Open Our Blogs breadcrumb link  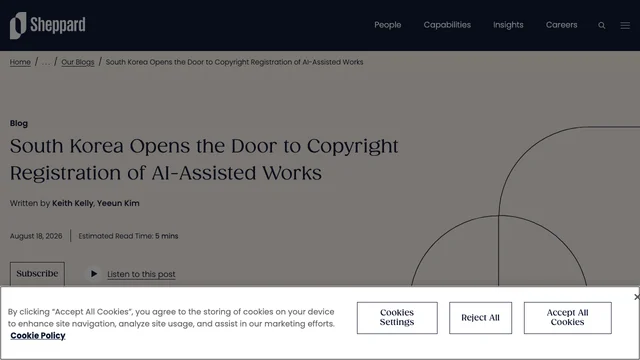tap(78, 62)
